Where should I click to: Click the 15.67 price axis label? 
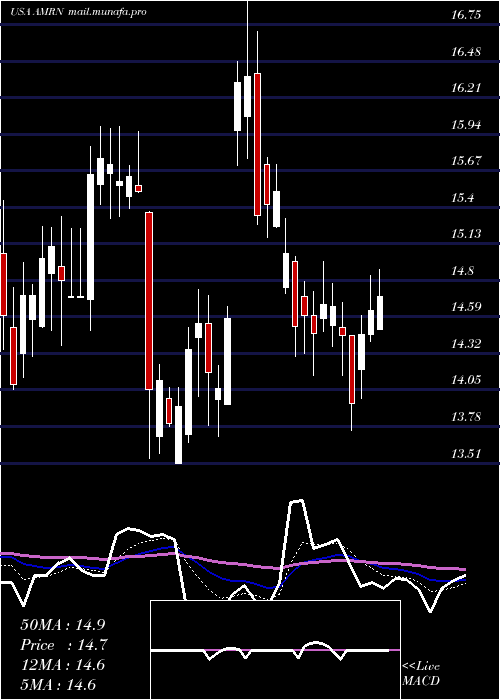point(466,160)
